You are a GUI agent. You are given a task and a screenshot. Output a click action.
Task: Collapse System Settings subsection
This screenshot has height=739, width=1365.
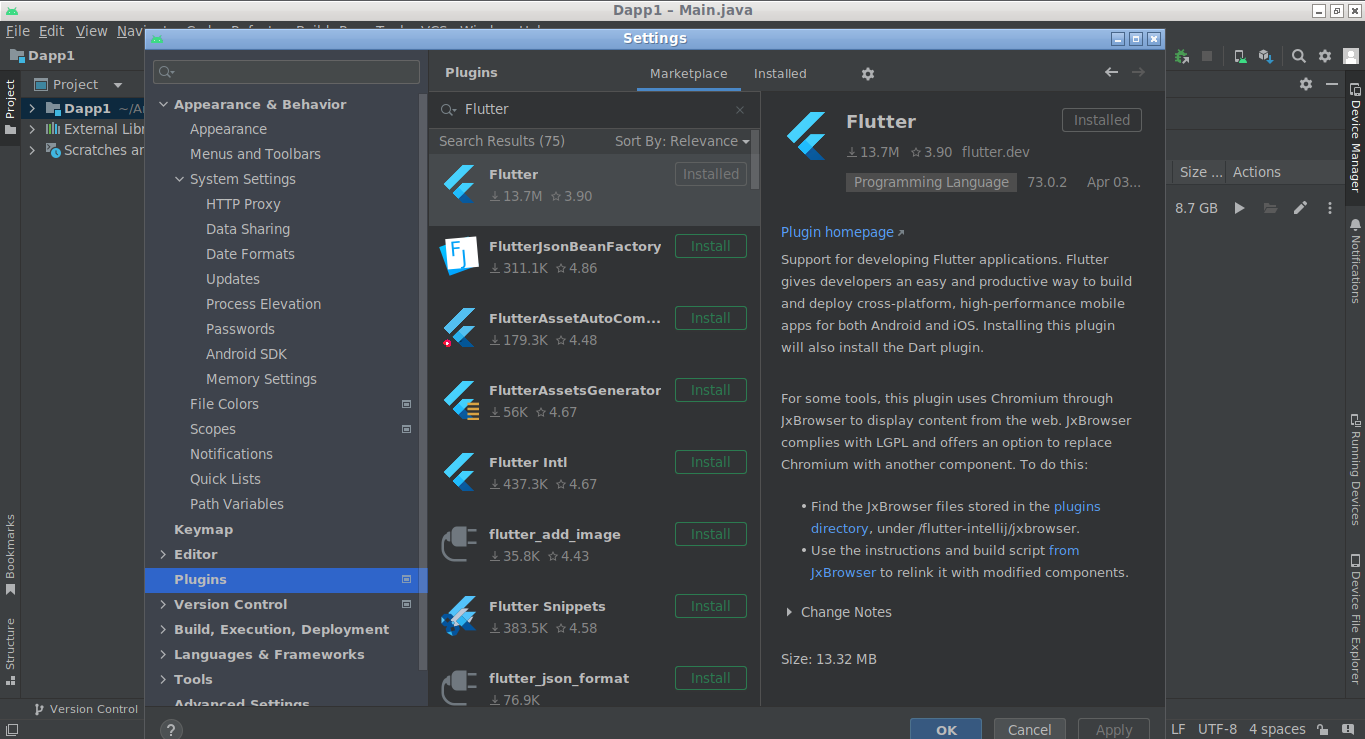click(179, 179)
